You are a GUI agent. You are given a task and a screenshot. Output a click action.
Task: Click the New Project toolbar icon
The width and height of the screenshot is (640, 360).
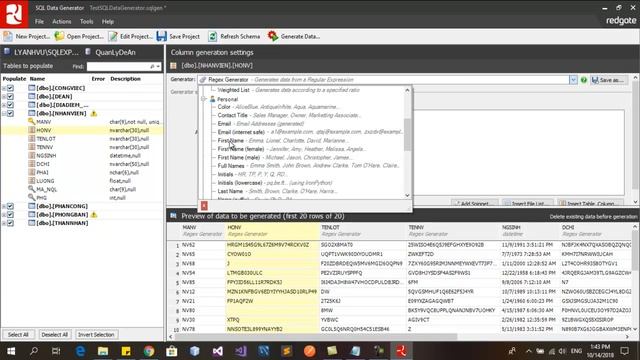point(8,36)
